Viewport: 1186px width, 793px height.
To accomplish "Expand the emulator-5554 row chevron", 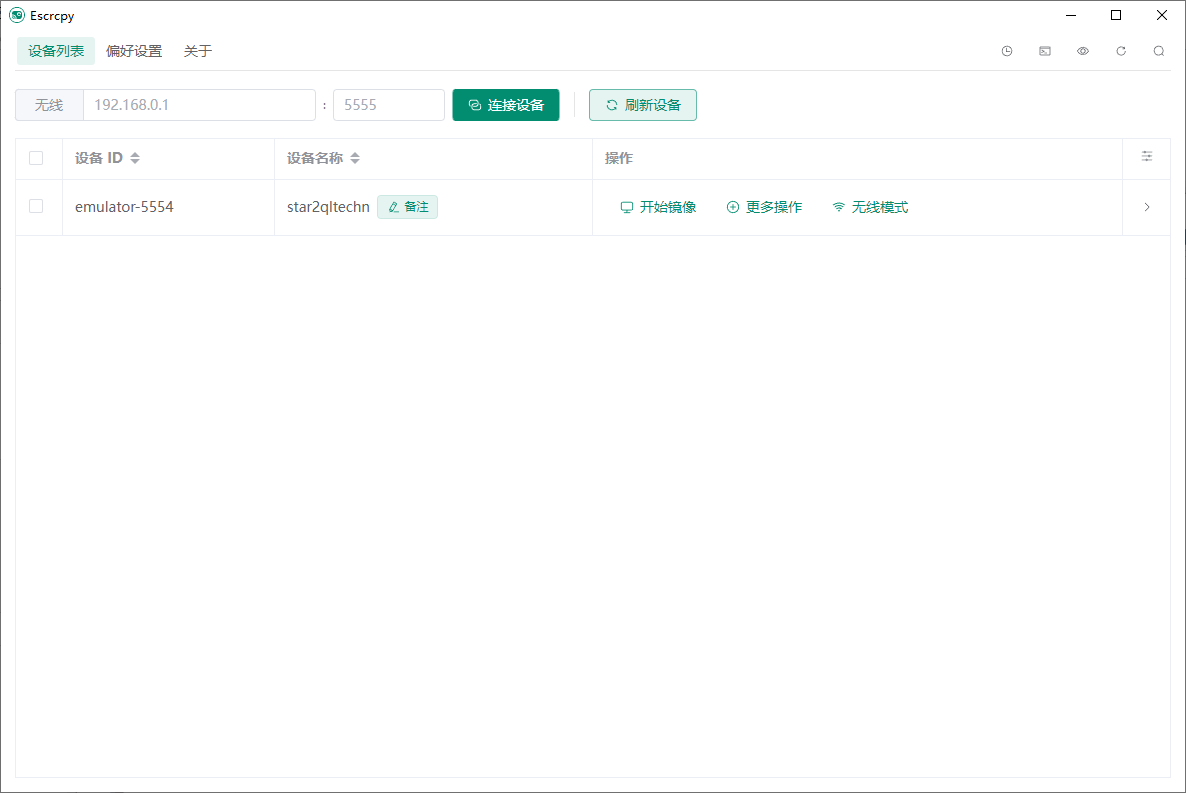I will click(x=1147, y=208).
